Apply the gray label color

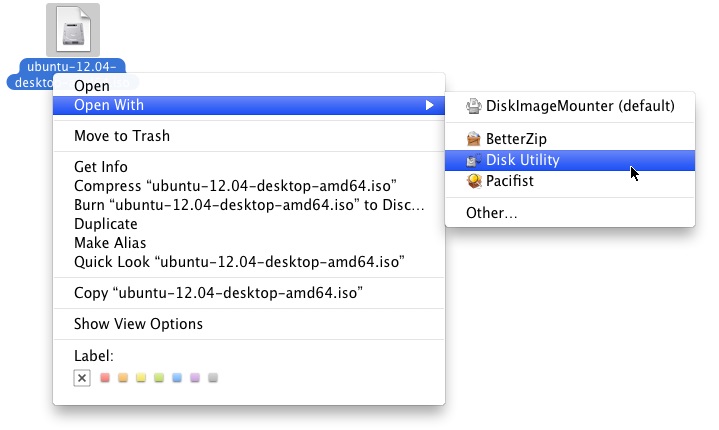coord(213,377)
